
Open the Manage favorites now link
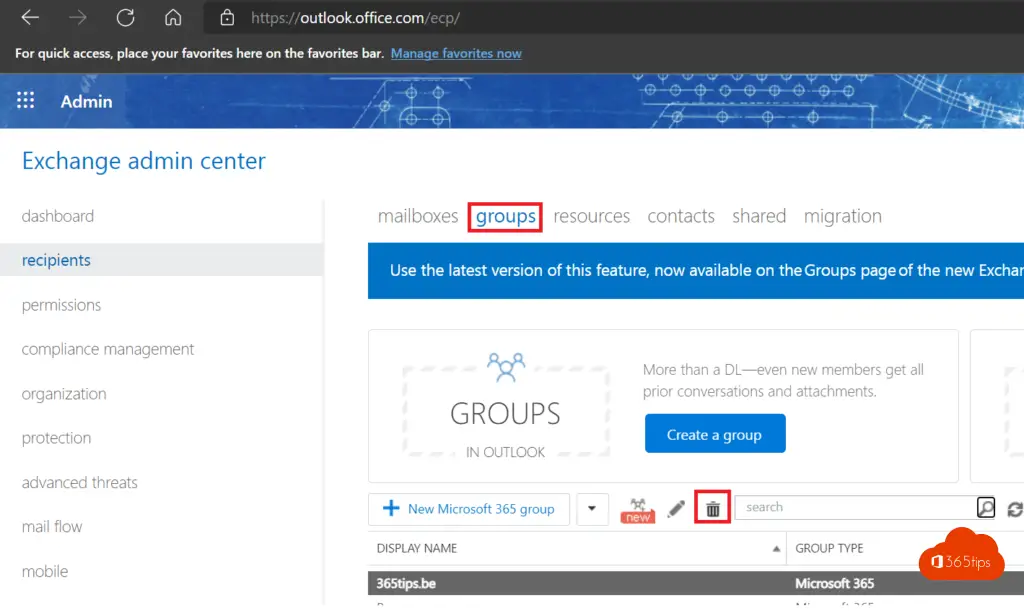[x=456, y=53]
